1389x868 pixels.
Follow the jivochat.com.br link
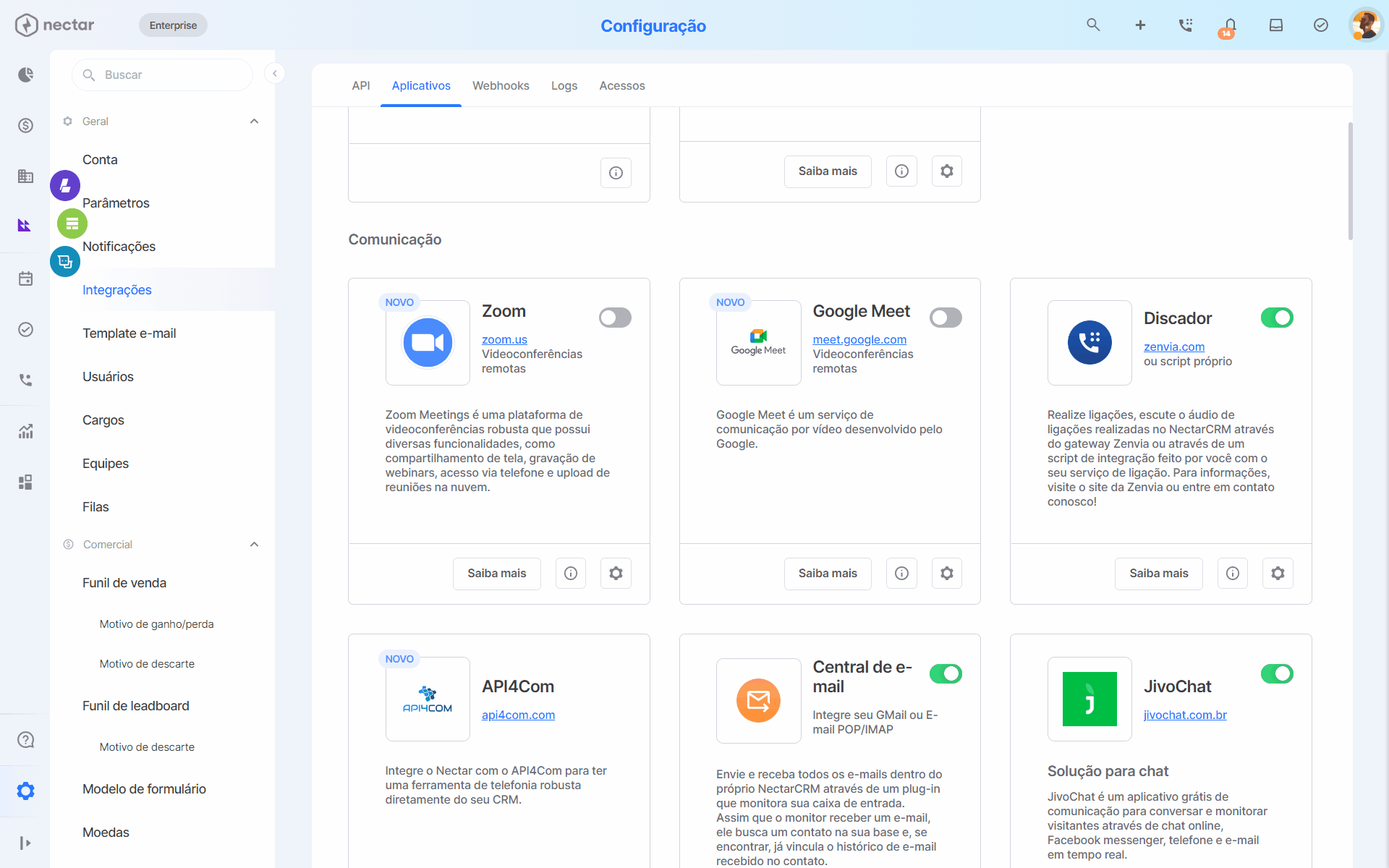click(1185, 715)
